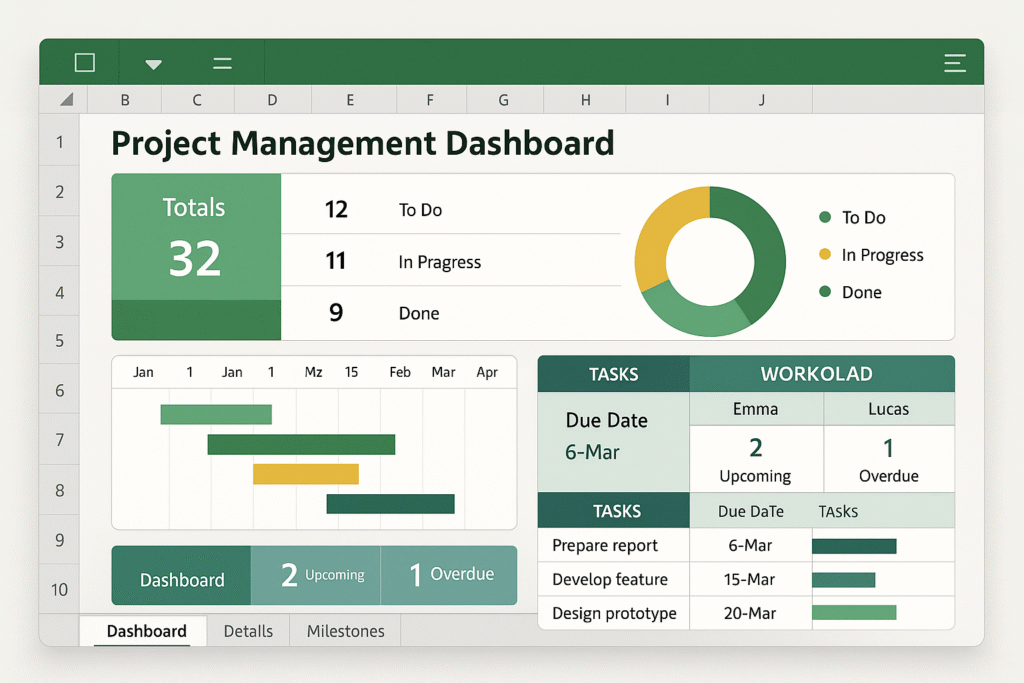
Task: Switch to the Details sheet tab
Action: [248, 631]
